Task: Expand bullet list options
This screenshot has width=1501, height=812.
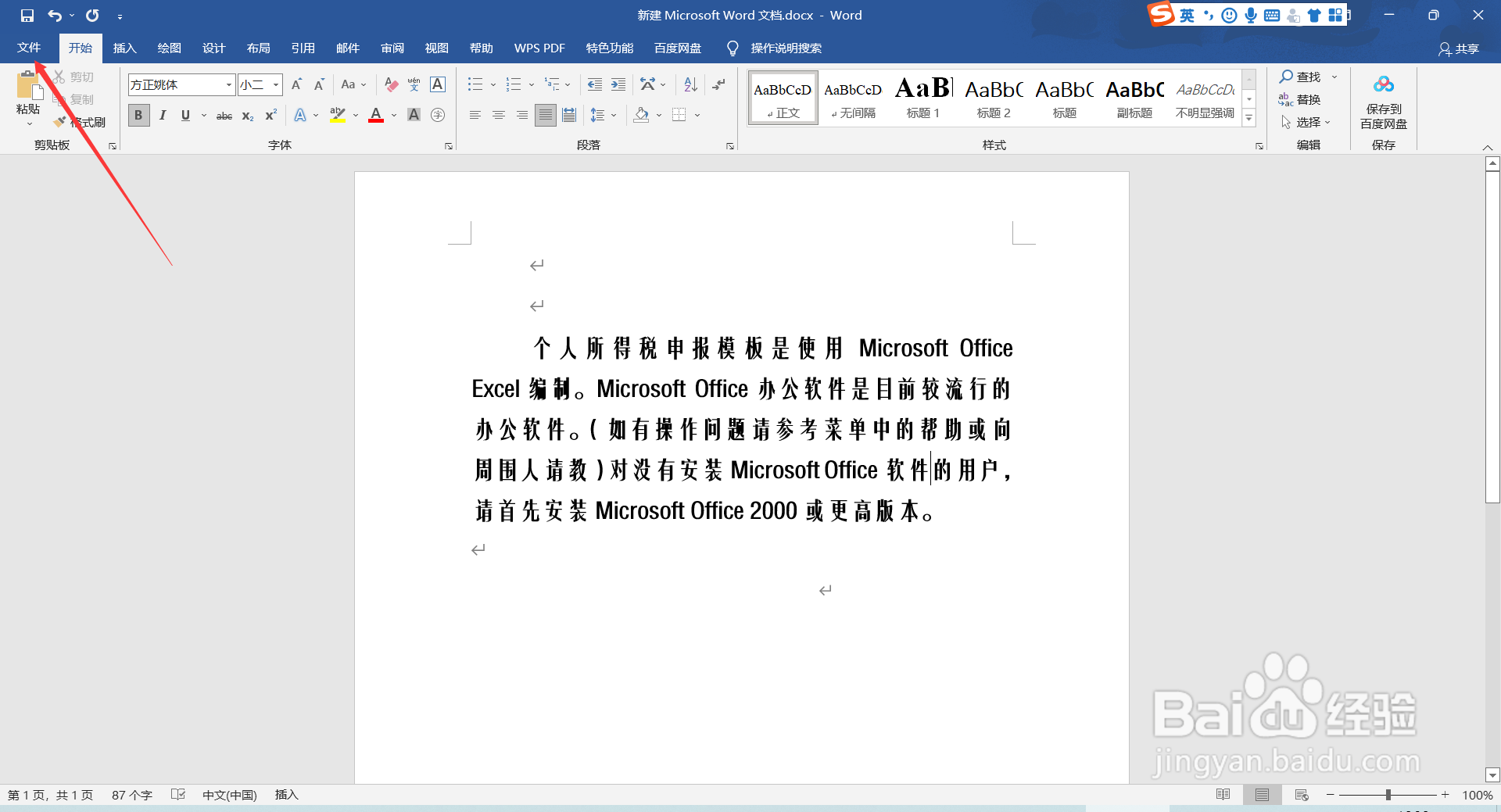Action: click(493, 84)
